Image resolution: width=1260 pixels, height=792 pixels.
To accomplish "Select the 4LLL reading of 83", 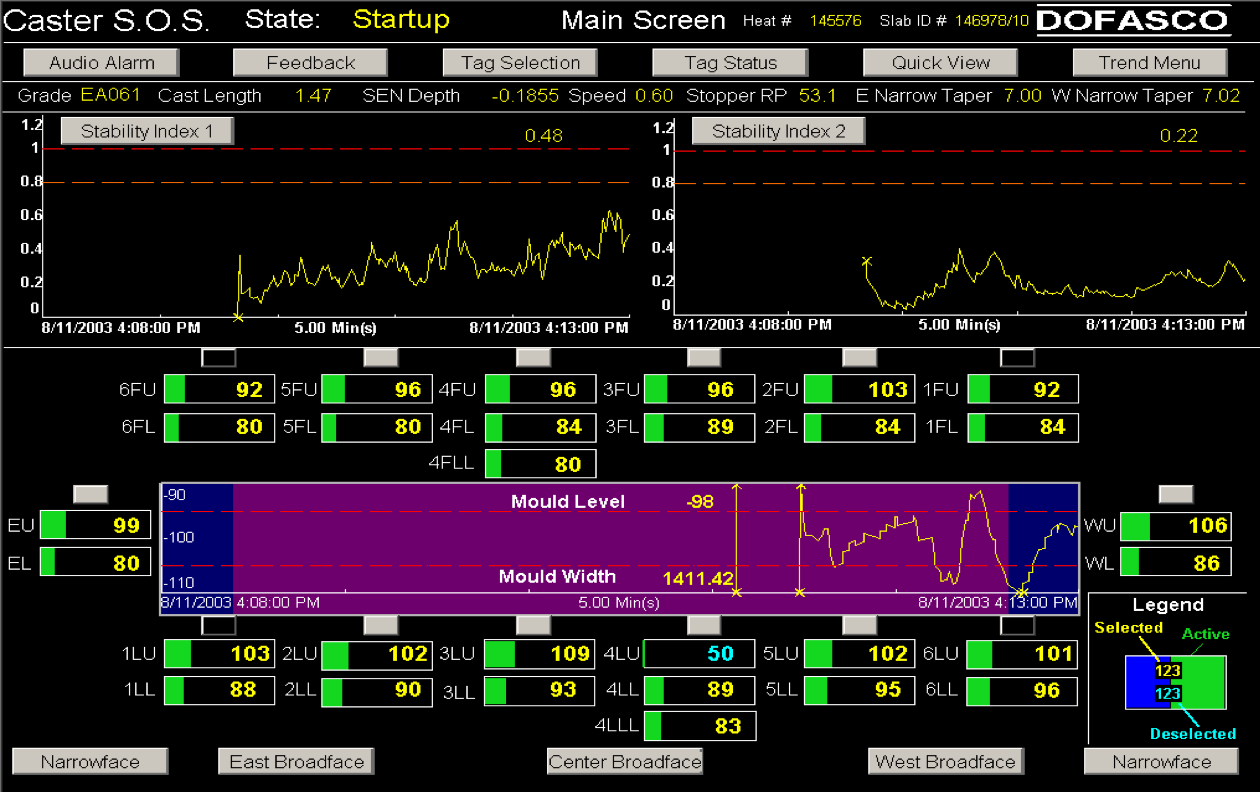I will click(700, 726).
